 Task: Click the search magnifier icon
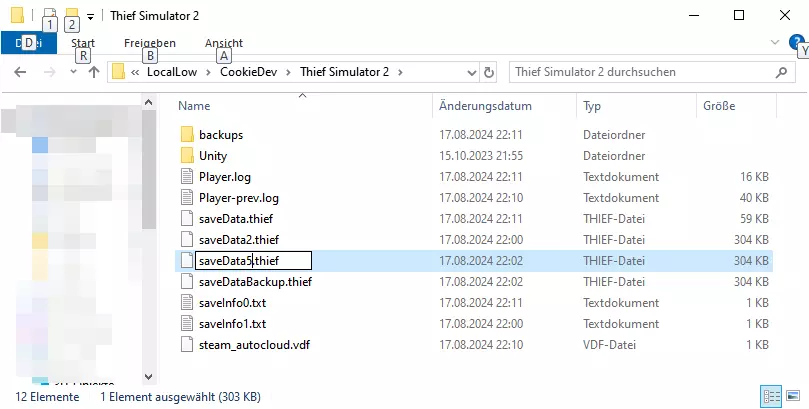[781, 73]
